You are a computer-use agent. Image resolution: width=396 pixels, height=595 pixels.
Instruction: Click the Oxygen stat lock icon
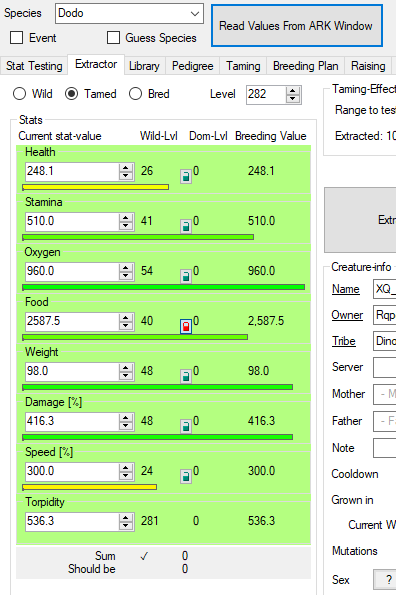coord(185,277)
